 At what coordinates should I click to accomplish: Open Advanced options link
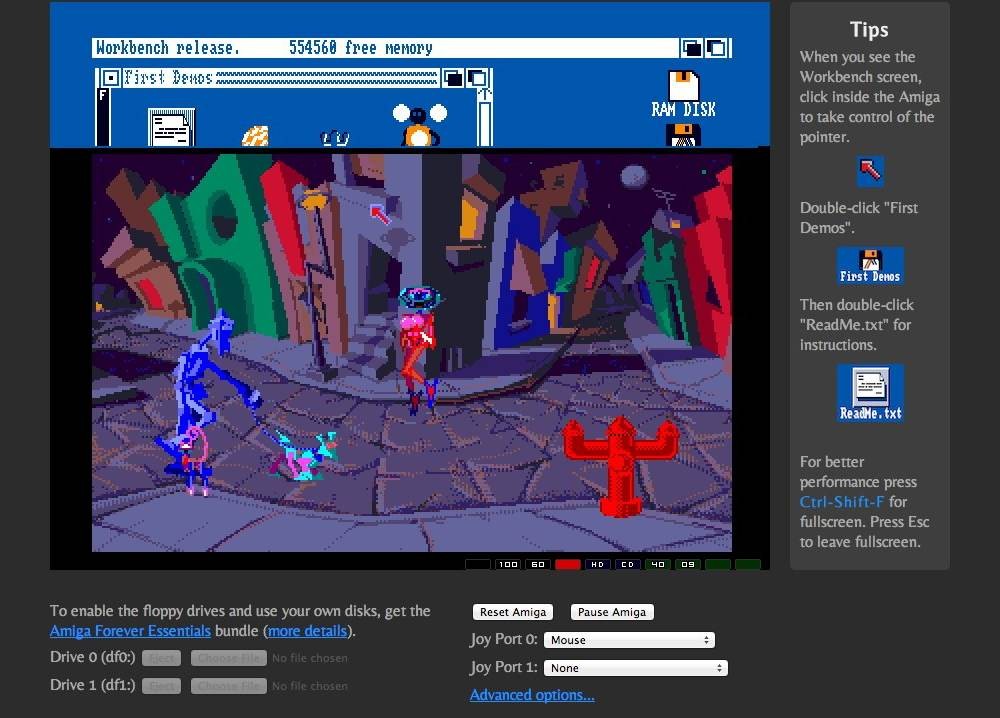coord(532,695)
